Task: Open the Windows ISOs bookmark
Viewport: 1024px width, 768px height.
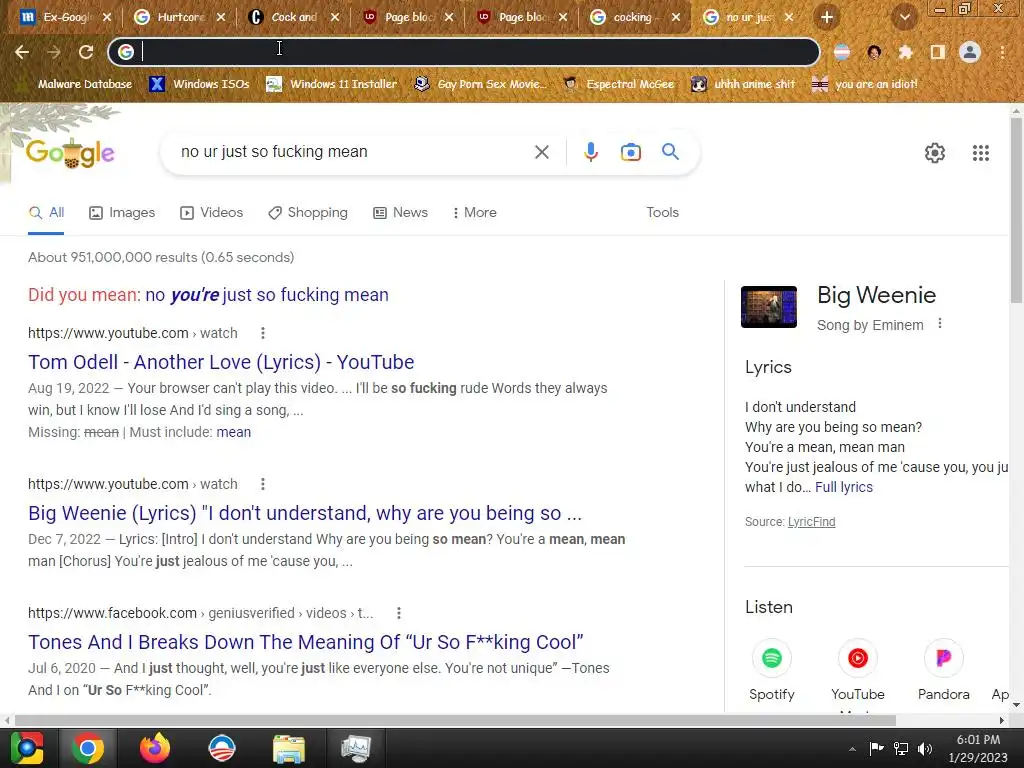Action: pyautogui.click(x=200, y=84)
